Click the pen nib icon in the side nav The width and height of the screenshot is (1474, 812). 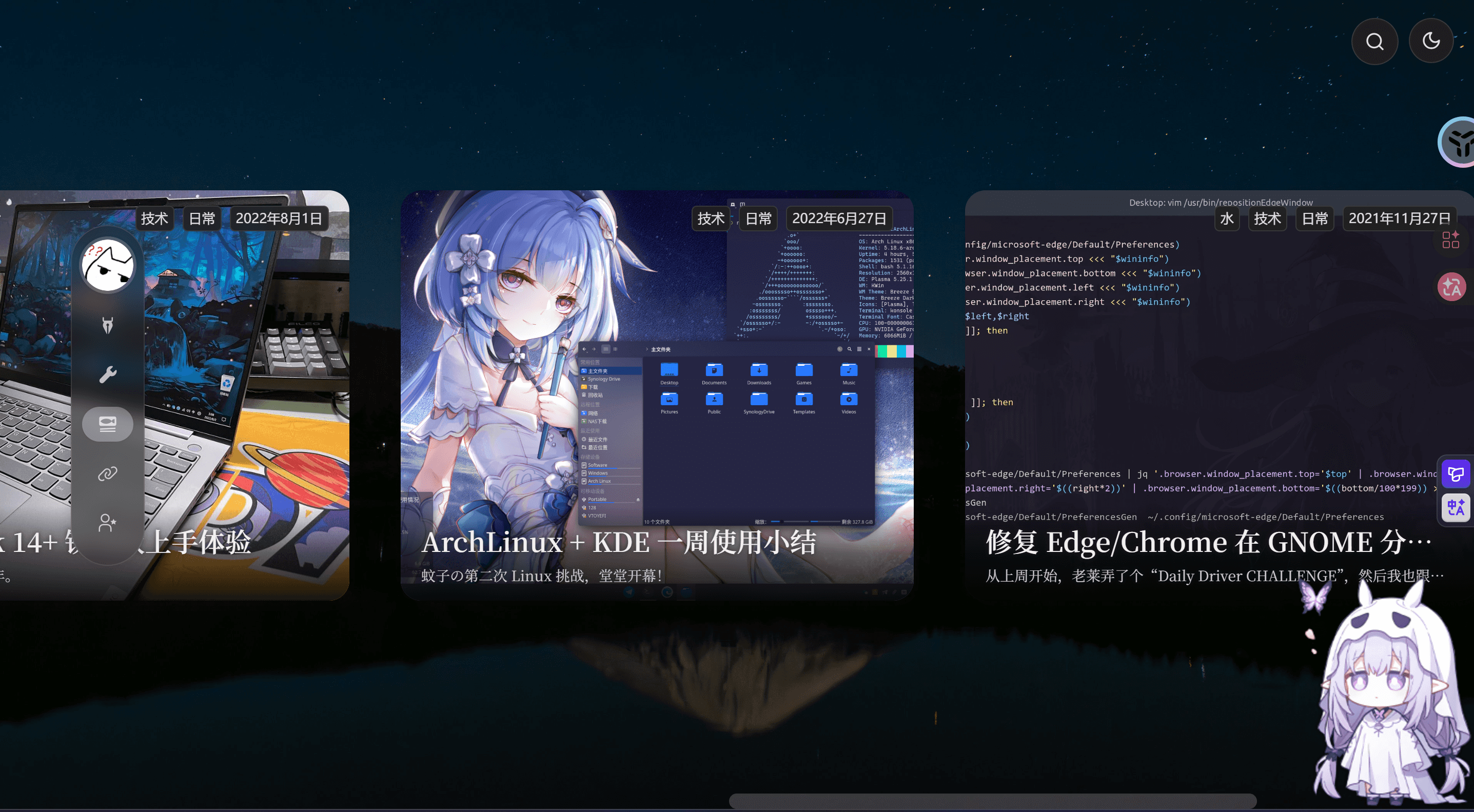(108, 325)
